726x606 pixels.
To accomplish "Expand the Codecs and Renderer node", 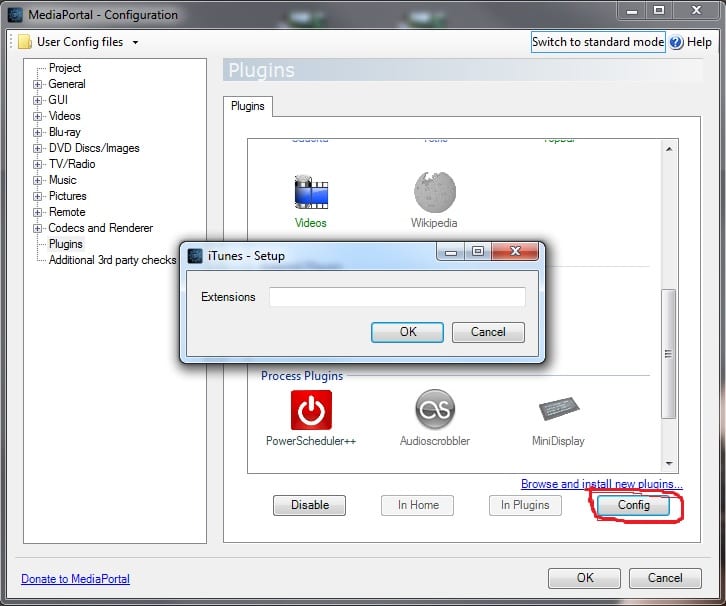I will coord(38,229).
